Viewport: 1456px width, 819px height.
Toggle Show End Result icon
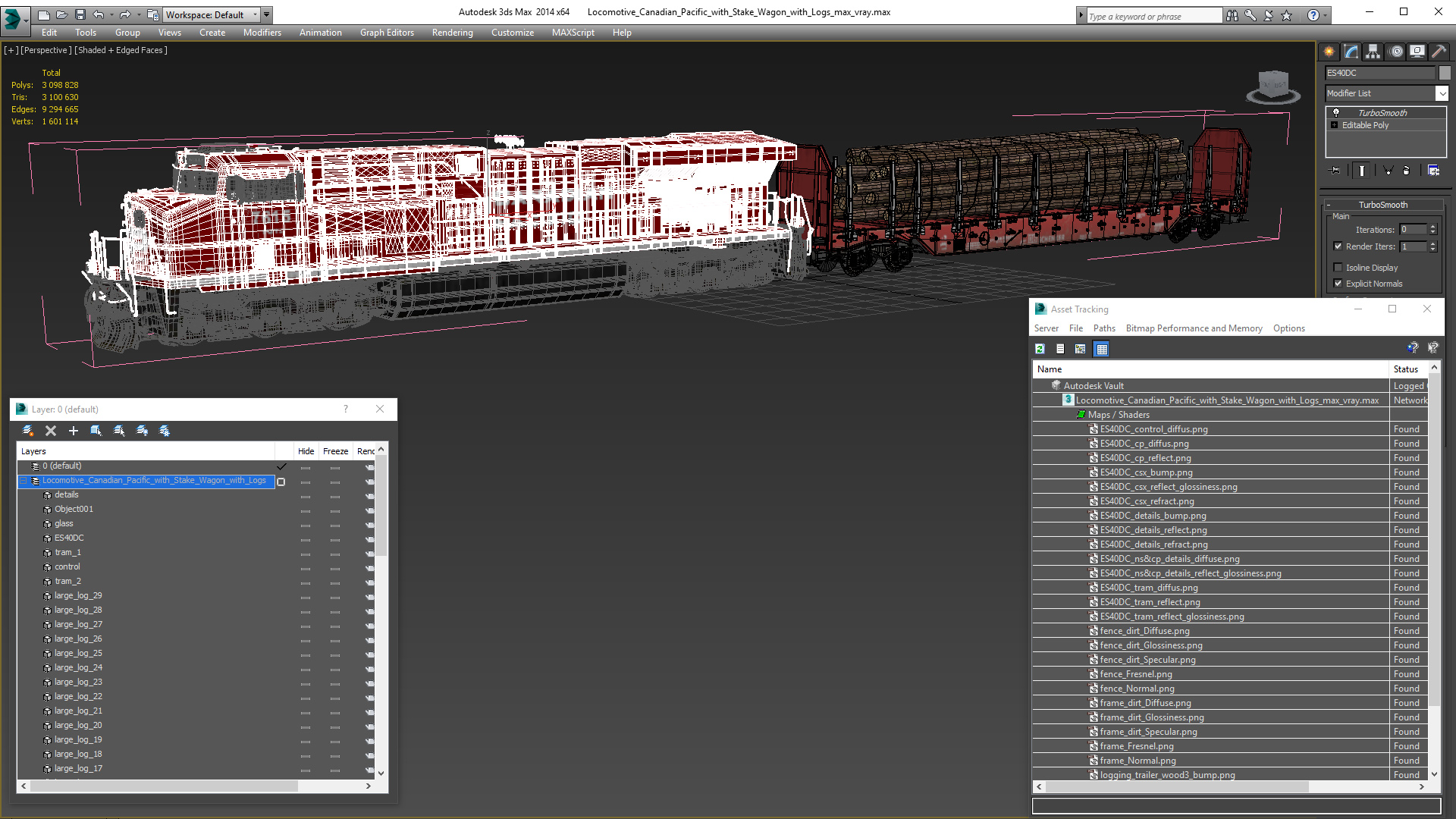coord(1362,171)
